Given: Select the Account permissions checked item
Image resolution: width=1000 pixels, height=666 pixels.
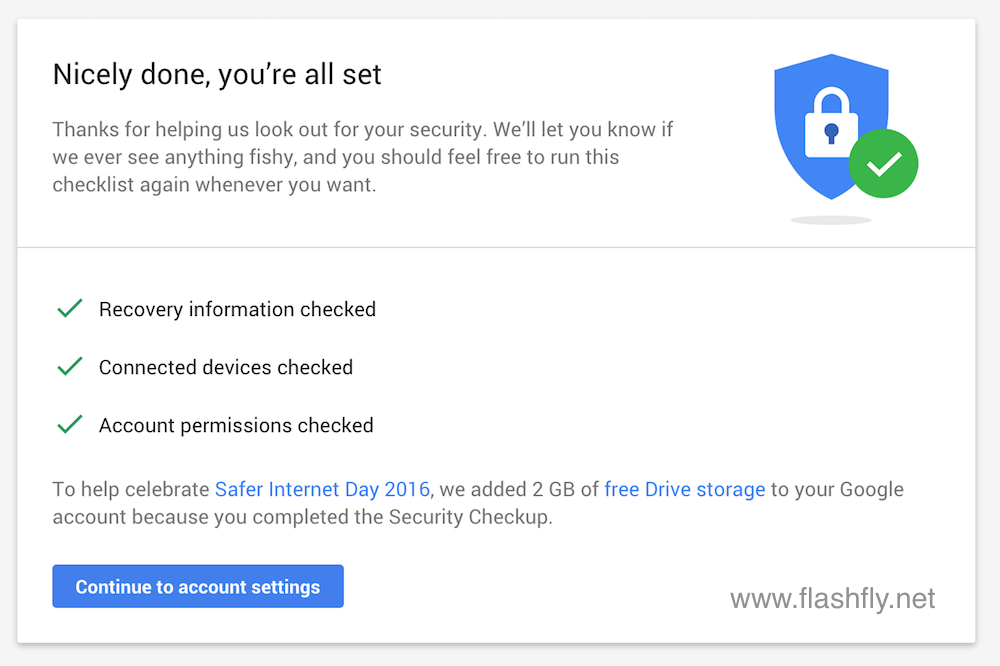Looking at the screenshot, I should coord(236,425).
